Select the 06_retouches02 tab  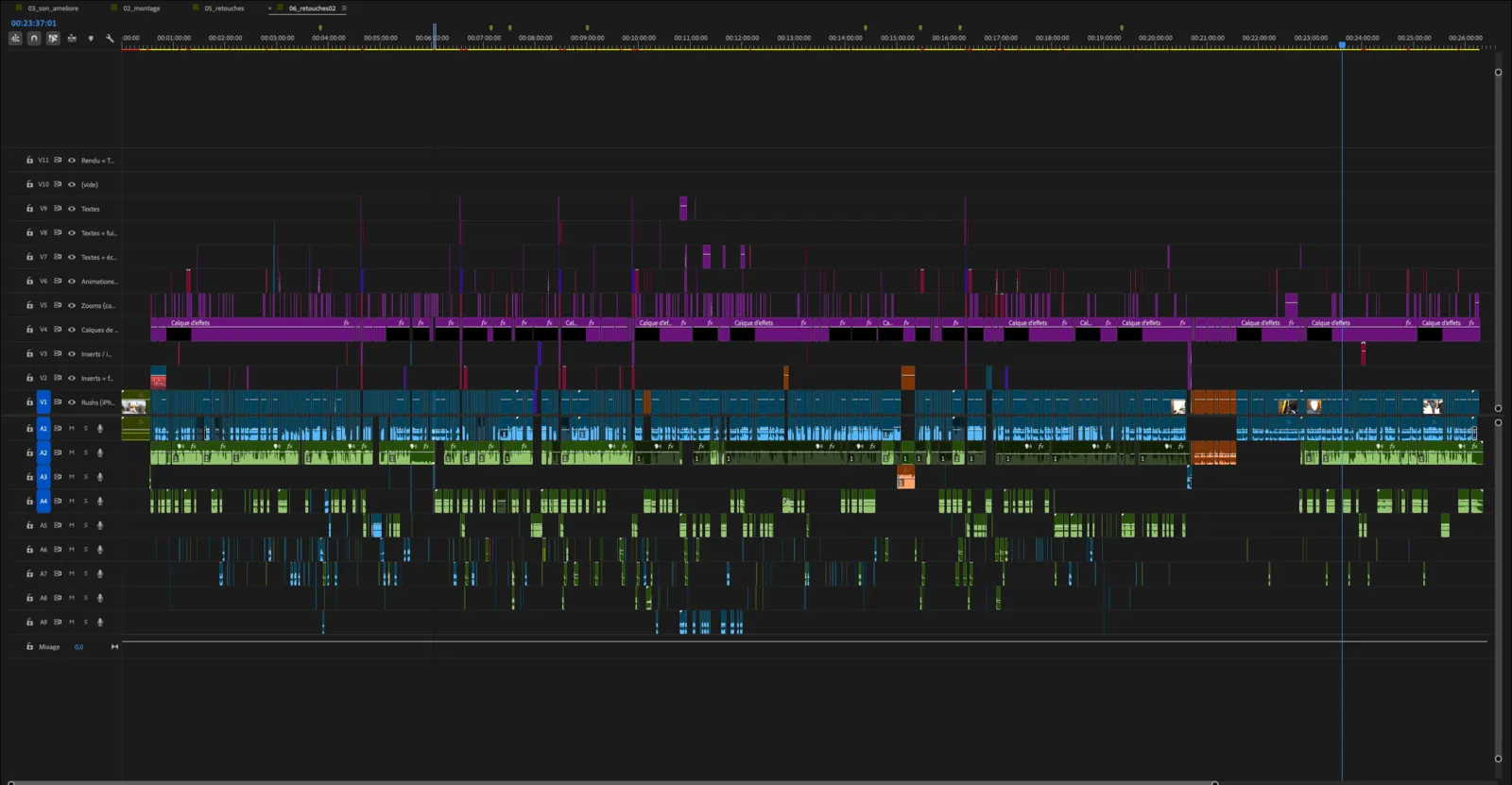[312, 9]
